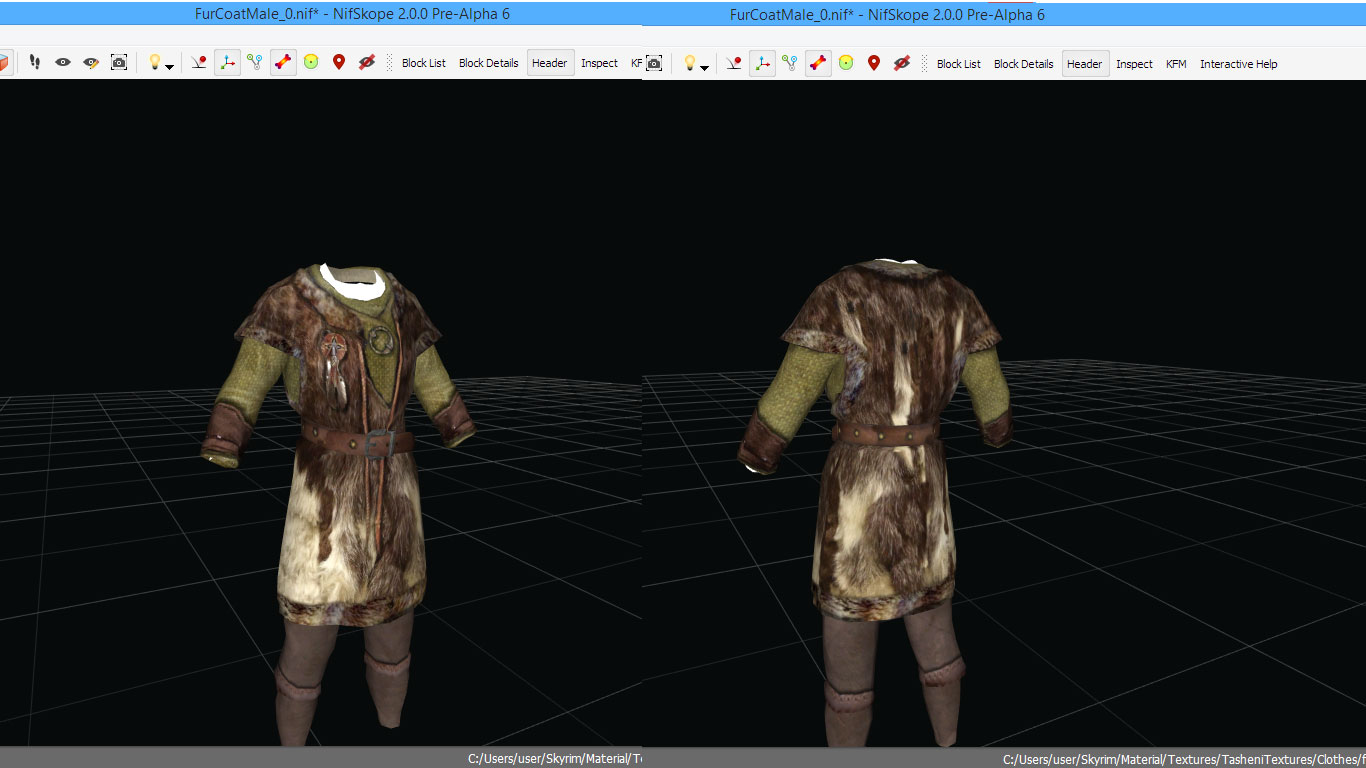Image resolution: width=1366 pixels, height=768 pixels.
Task: Open Block Details in the right window
Action: [1023, 64]
